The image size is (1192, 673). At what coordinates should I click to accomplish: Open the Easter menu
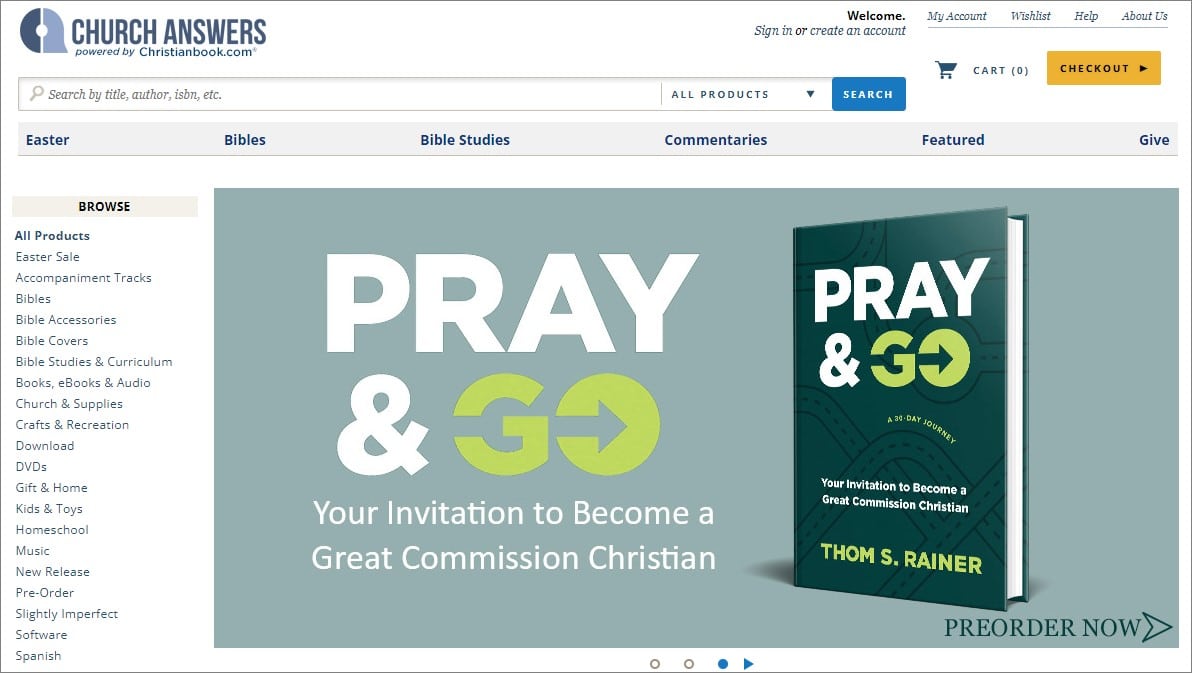[x=47, y=140]
